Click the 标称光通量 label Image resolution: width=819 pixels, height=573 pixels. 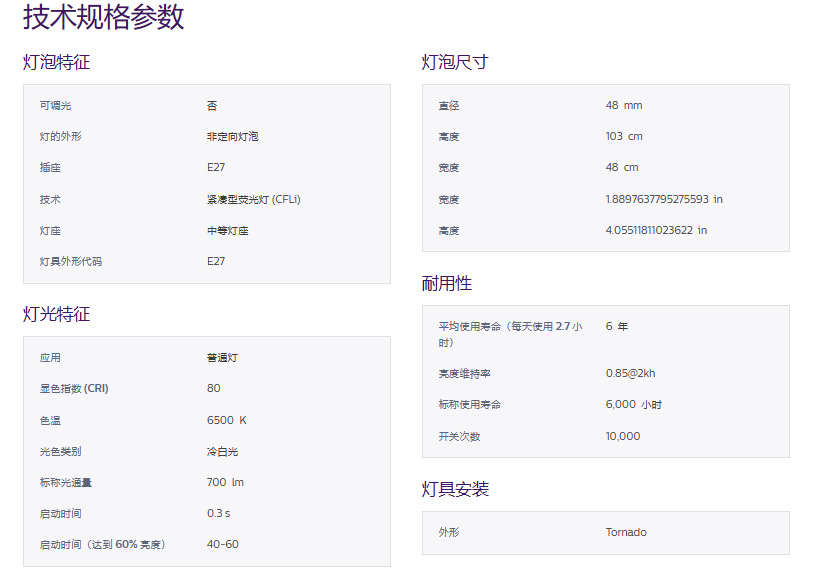pos(66,483)
